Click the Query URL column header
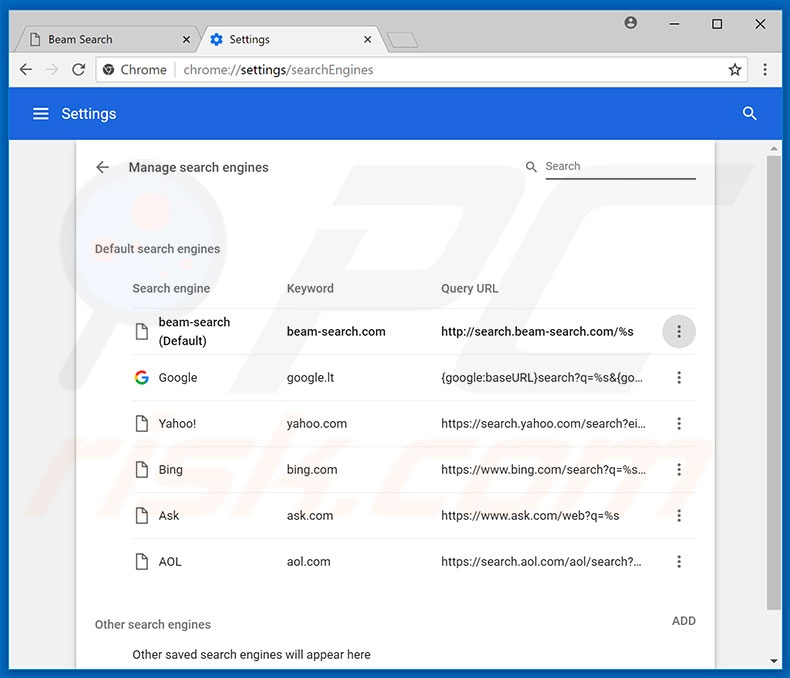 (470, 288)
